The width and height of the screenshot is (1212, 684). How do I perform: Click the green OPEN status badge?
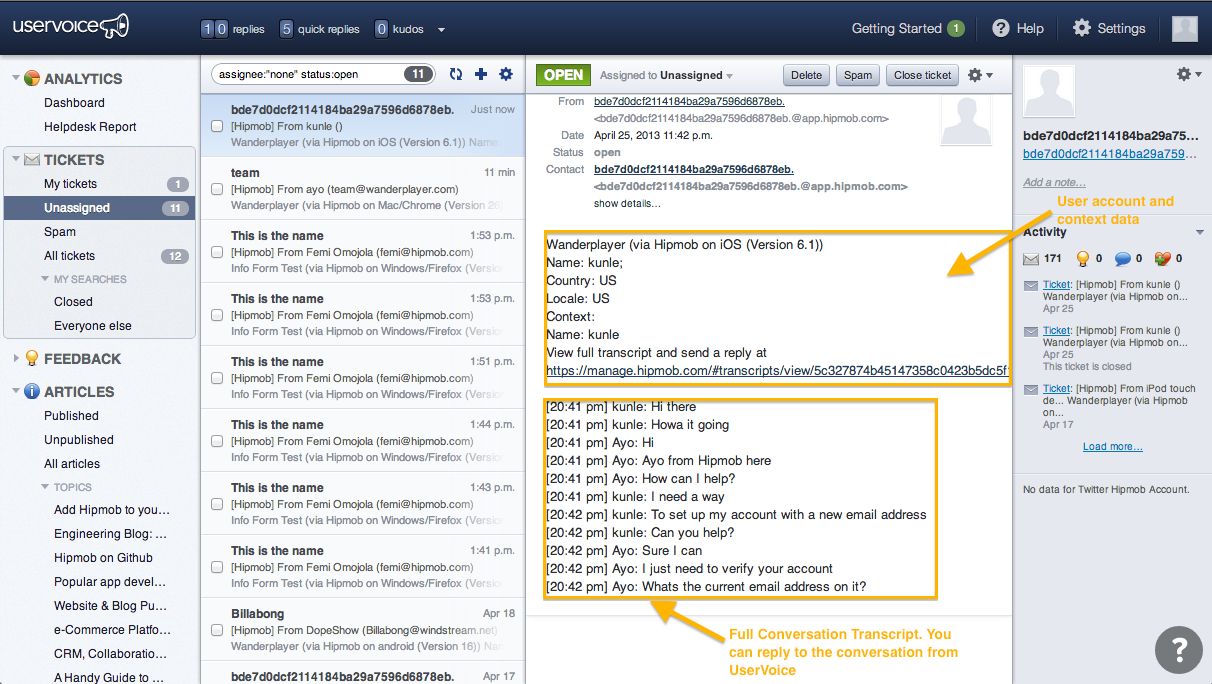(x=563, y=75)
